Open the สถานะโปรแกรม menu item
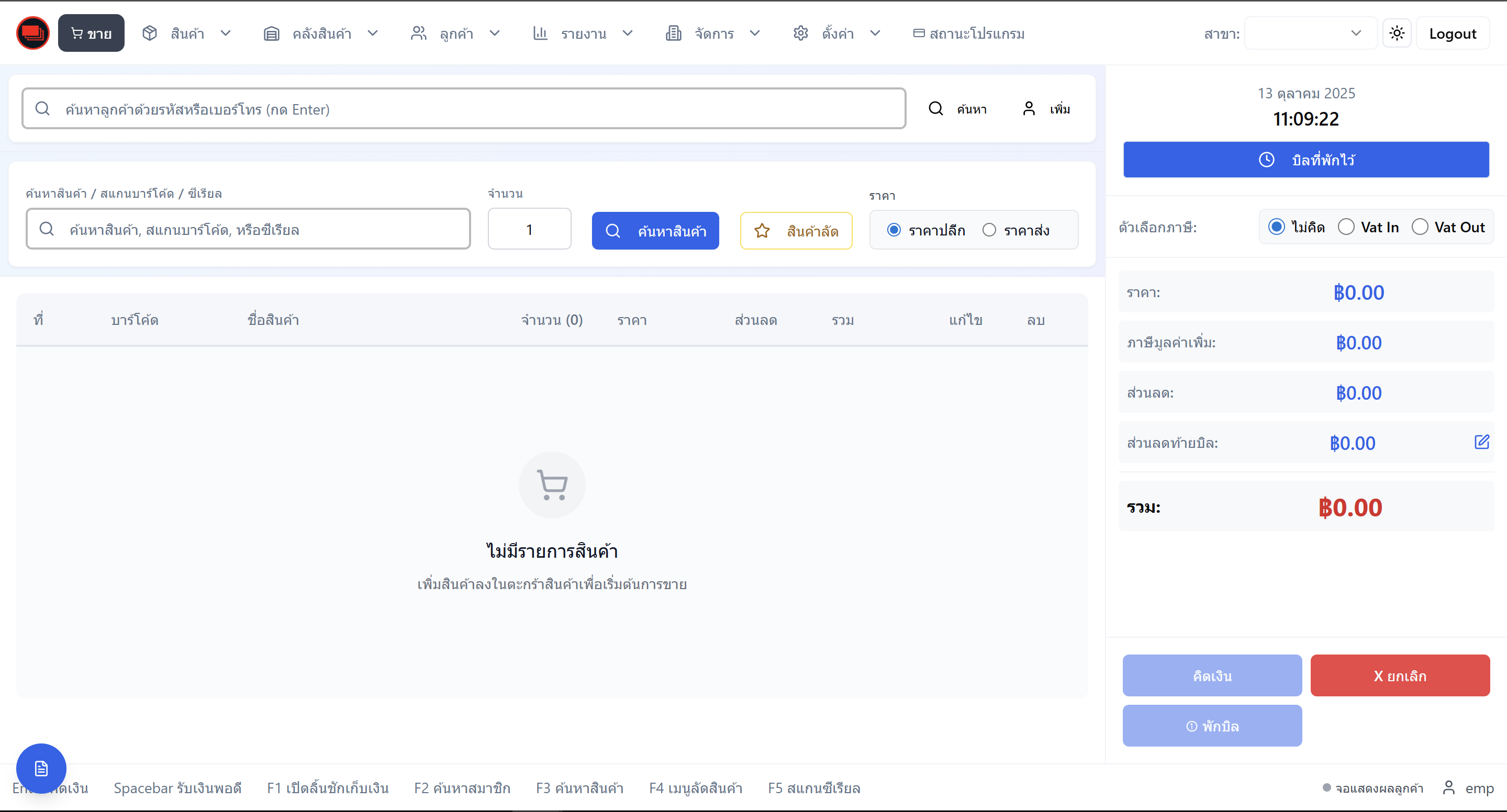The image size is (1507, 812). pos(969,33)
